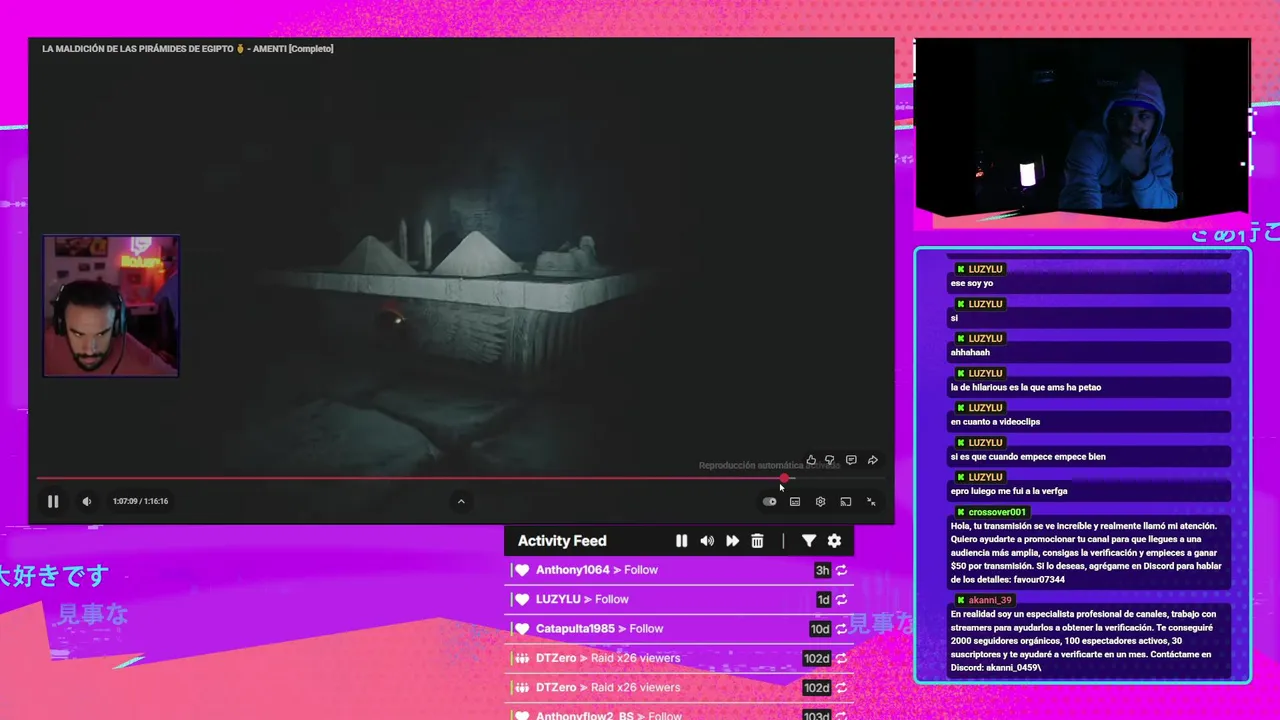Select Catapulta1985 Follow event row

point(679,629)
